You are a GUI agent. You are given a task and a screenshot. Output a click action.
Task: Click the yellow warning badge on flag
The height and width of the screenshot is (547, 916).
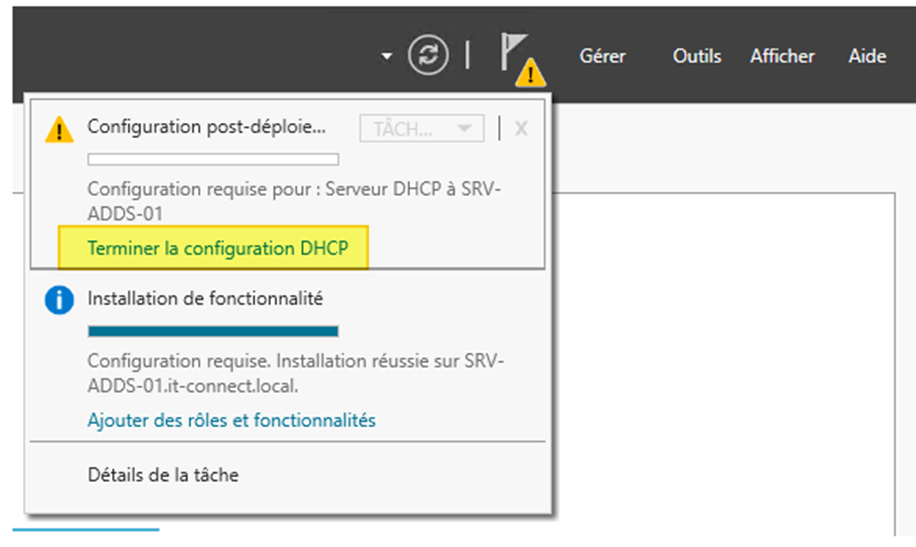(530, 72)
